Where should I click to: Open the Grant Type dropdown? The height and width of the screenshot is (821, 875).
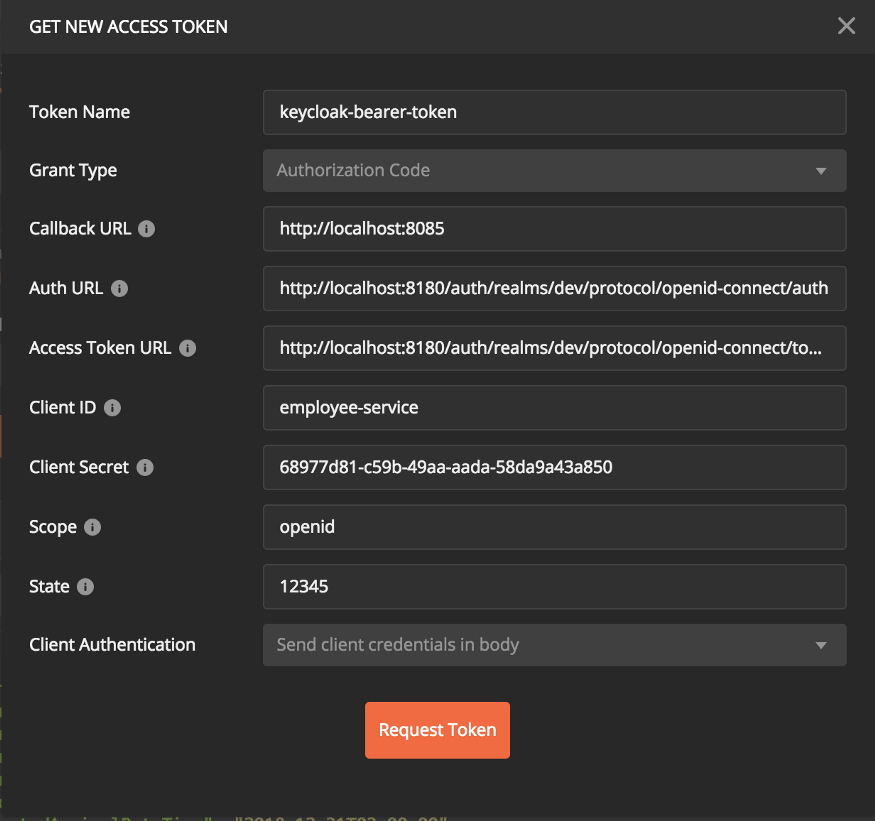click(x=553, y=170)
